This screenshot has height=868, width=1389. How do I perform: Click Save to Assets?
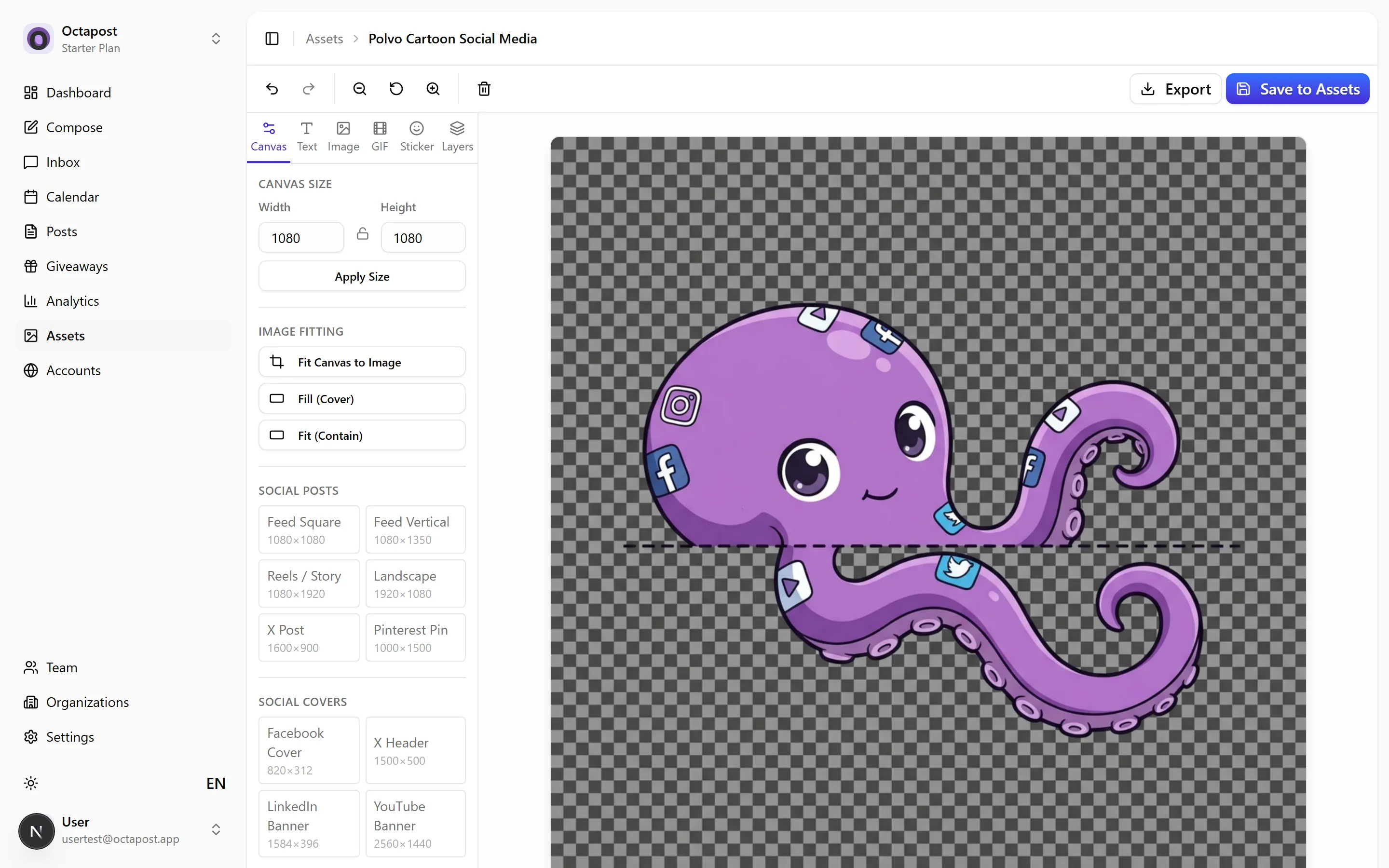[1297, 89]
